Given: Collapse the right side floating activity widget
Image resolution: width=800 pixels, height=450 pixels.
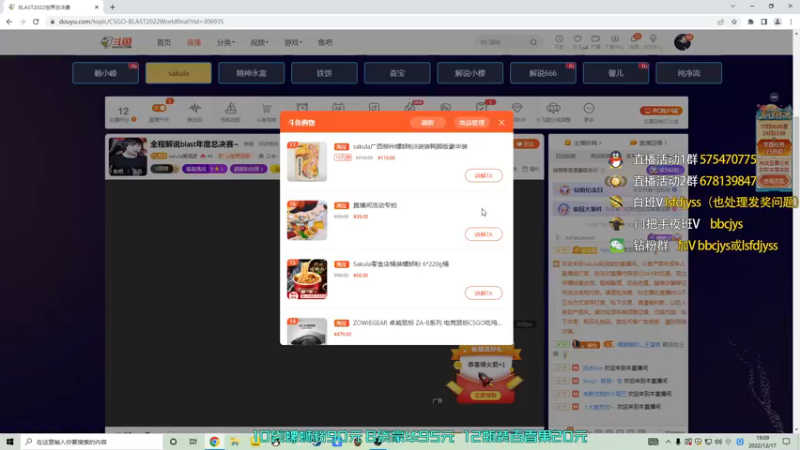Looking at the screenshot, I should point(774,97).
